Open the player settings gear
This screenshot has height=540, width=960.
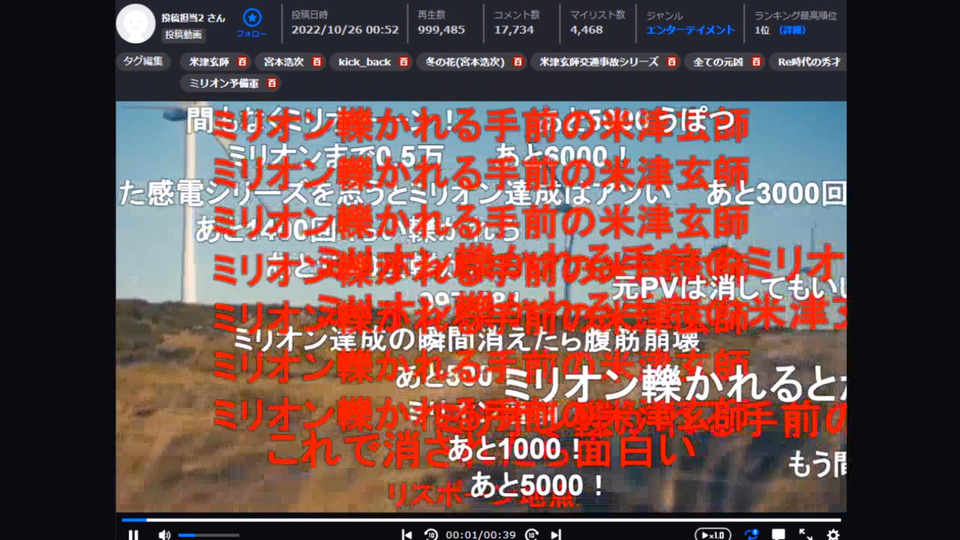[x=833, y=534]
